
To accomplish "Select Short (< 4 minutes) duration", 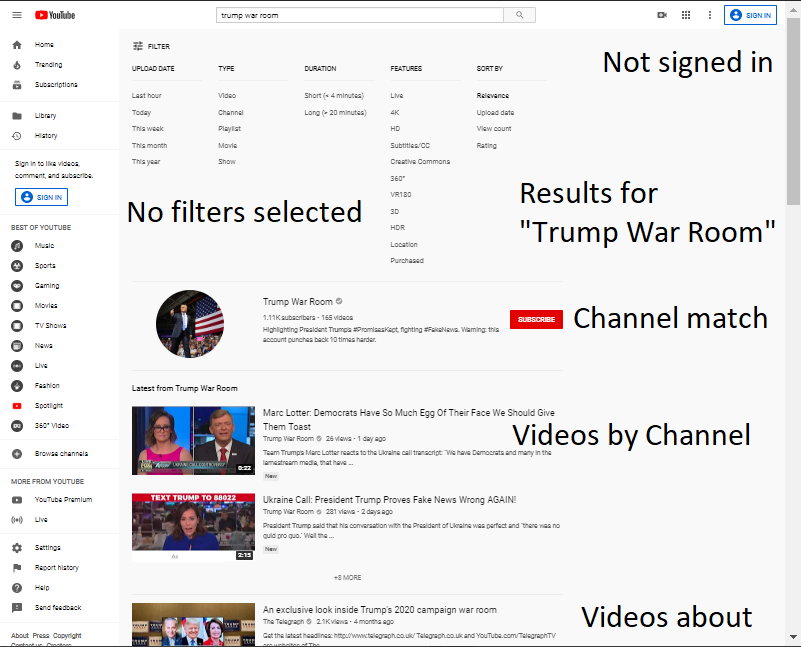I will click(x=334, y=95).
